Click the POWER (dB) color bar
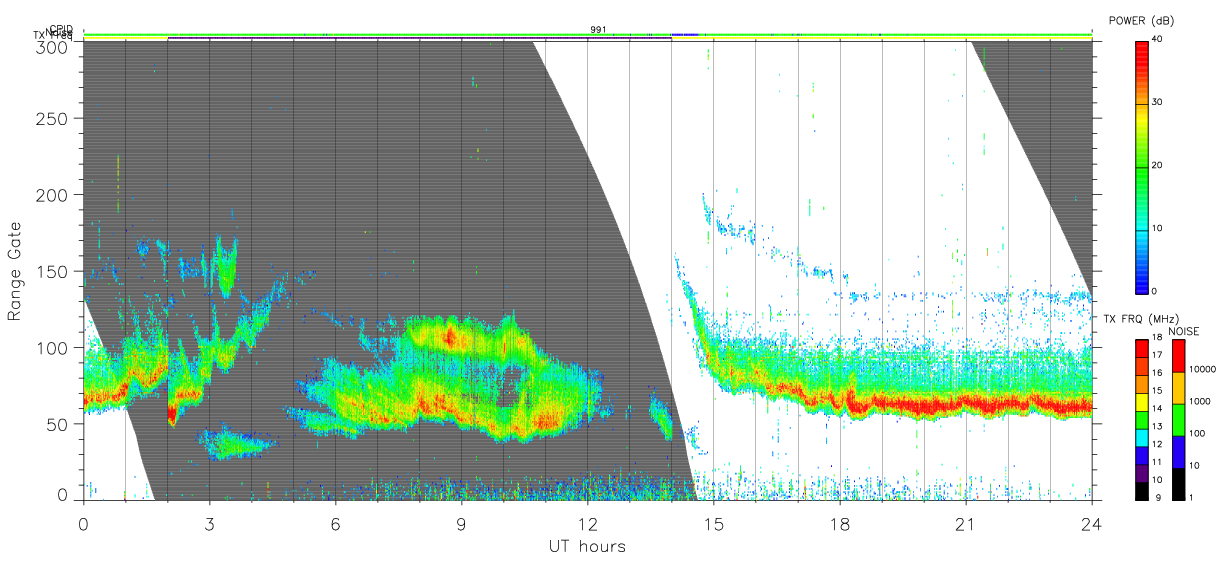The image size is (1228, 567). click(x=1142, y=166)
